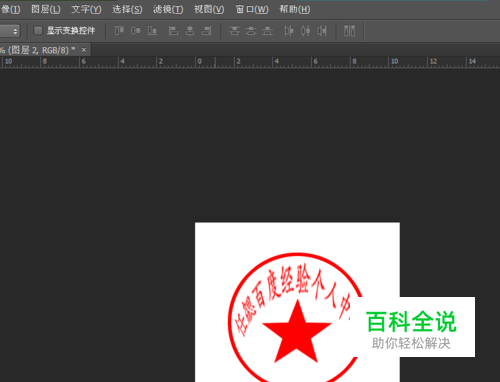Click distribute vertical centers icon
Image resolution: width=500 pixels, height=382 pixels.
tap(251, 31)
